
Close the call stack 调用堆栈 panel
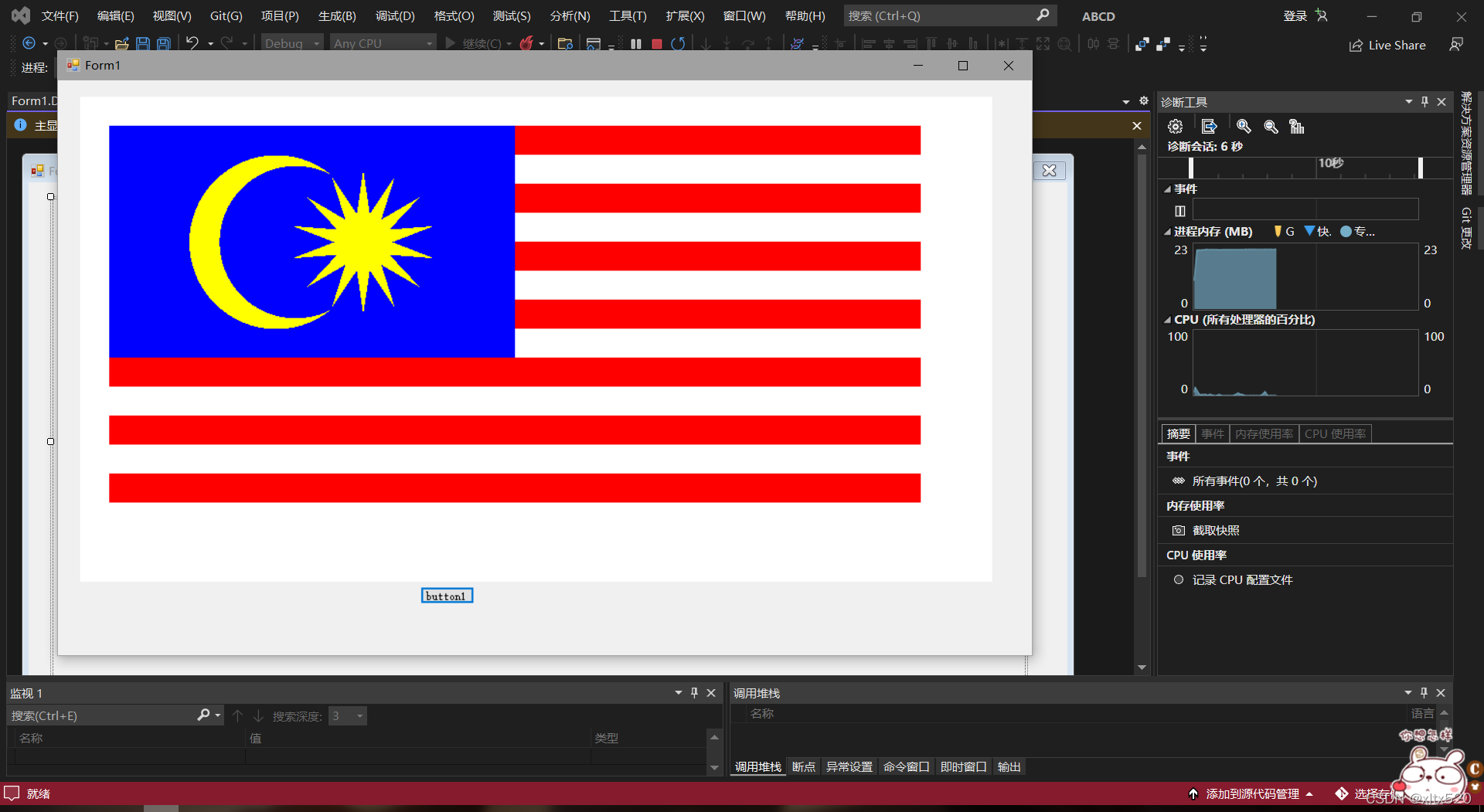click(1441, 693)
